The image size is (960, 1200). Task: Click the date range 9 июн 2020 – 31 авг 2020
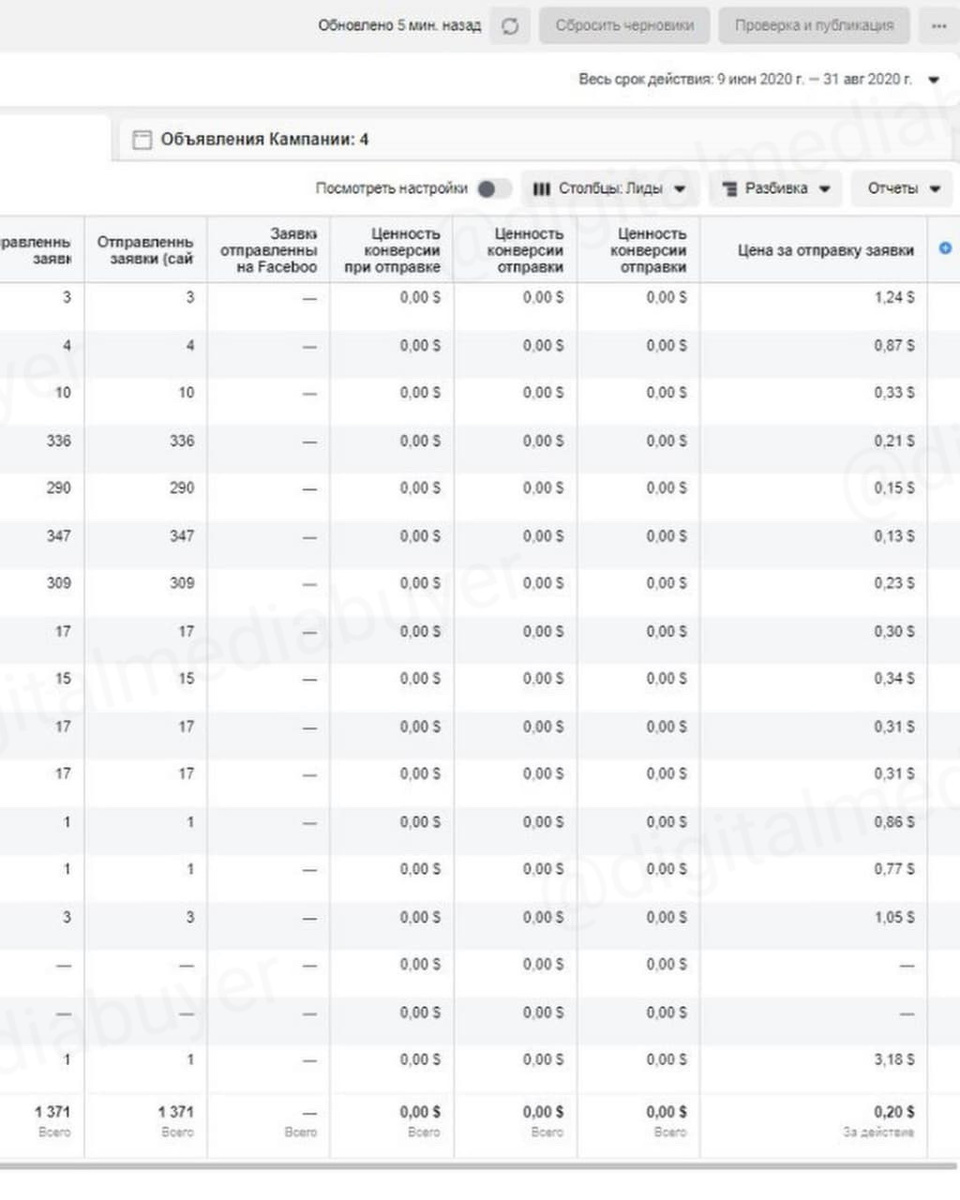[745, 80]
